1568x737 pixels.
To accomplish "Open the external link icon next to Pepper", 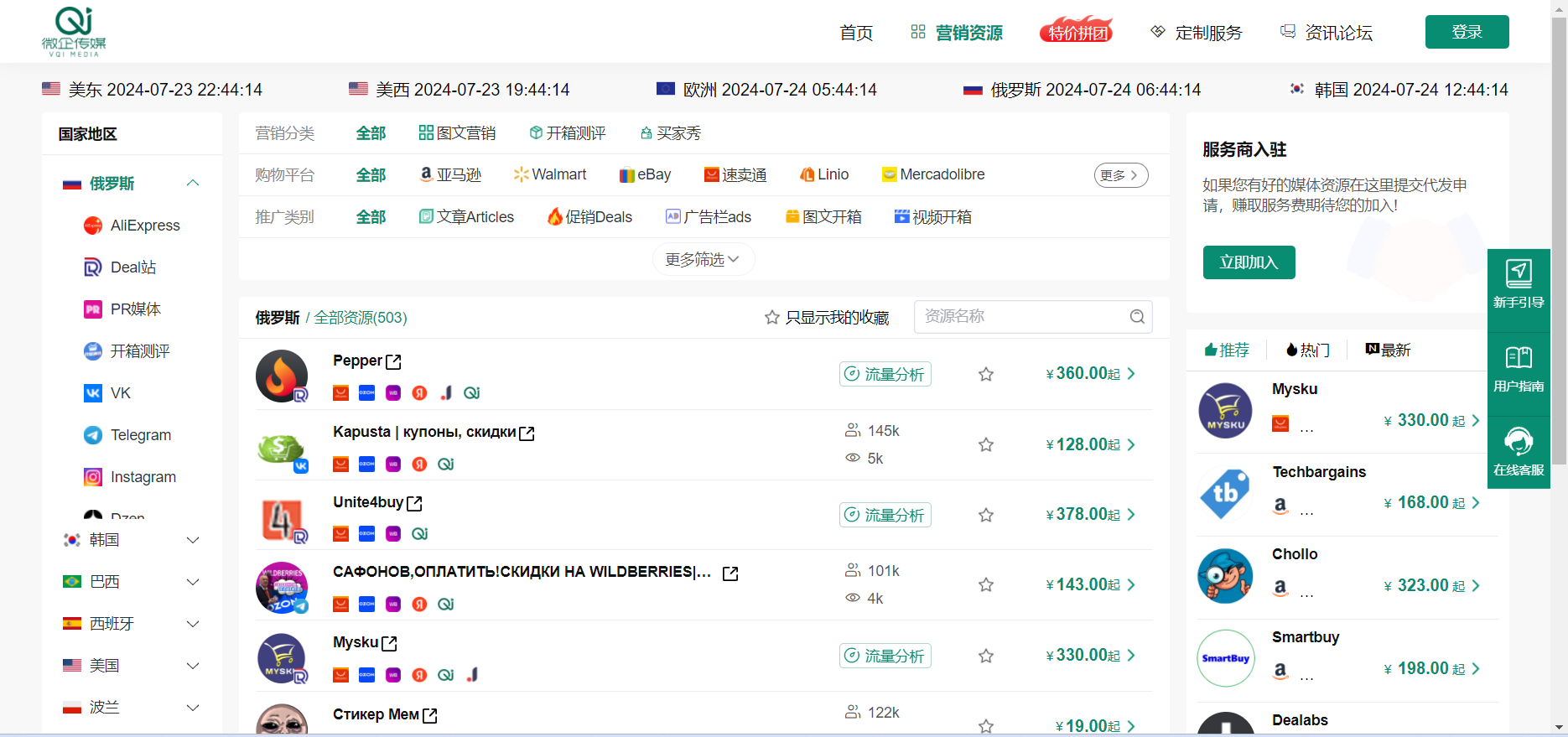I will click(393, 361).
